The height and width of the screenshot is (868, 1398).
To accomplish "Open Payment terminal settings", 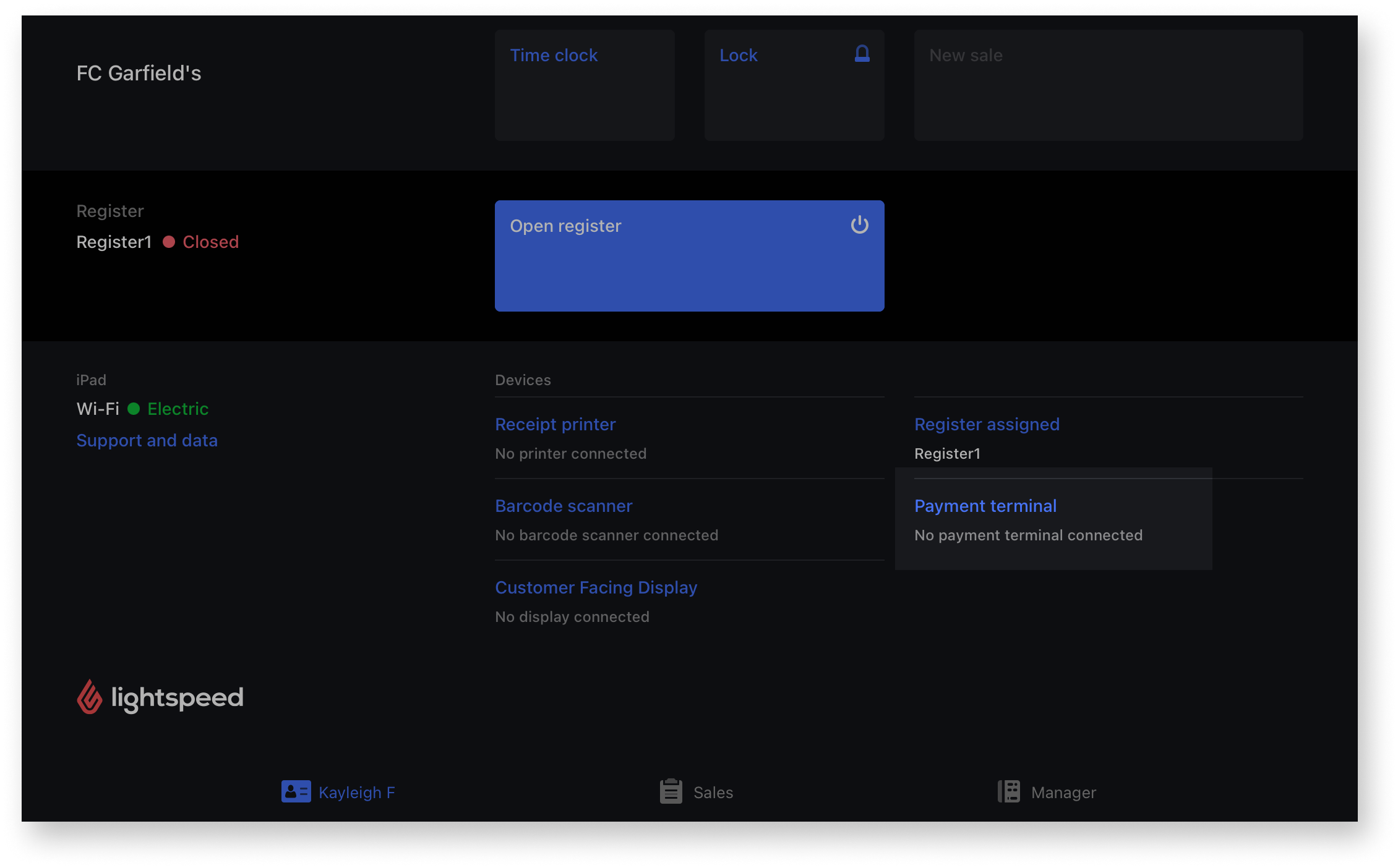I will (x=985, y=506).
